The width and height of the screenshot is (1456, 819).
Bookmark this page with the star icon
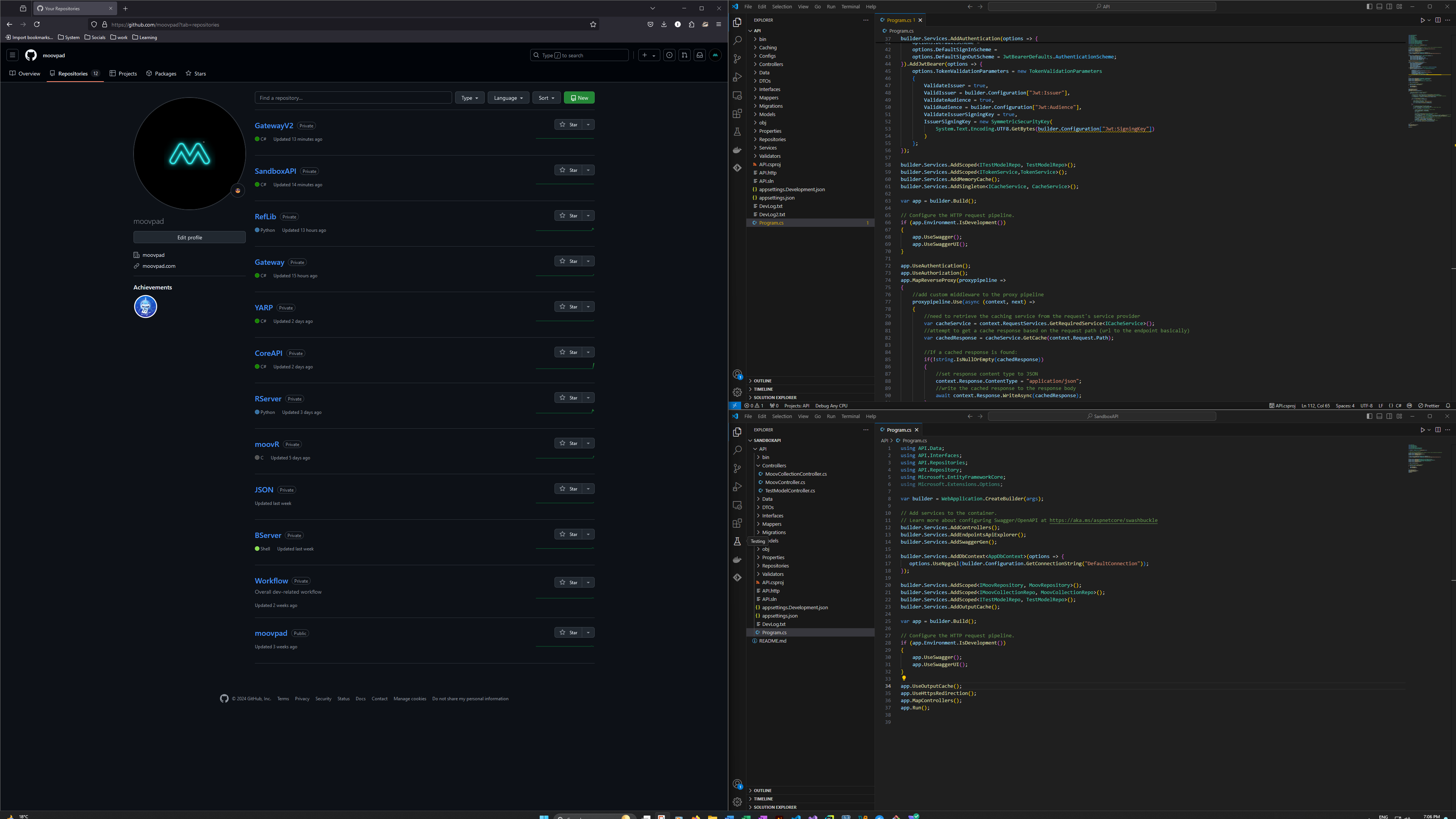(x=593, y=24)
